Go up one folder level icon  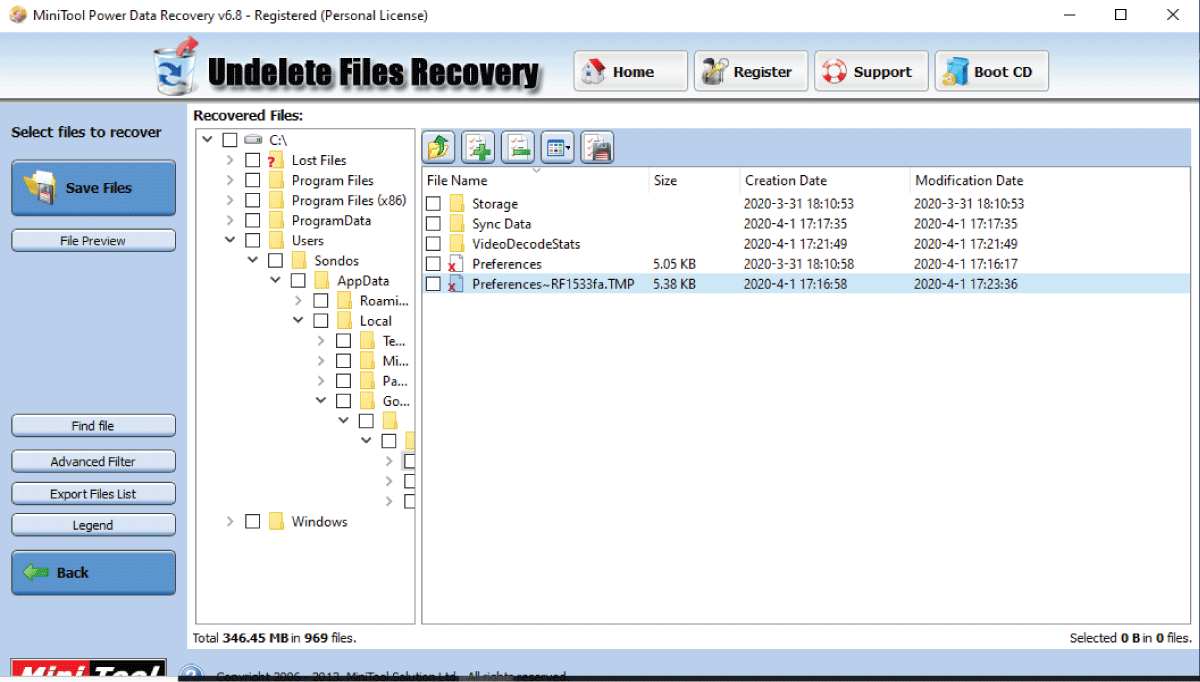[439, 147]
